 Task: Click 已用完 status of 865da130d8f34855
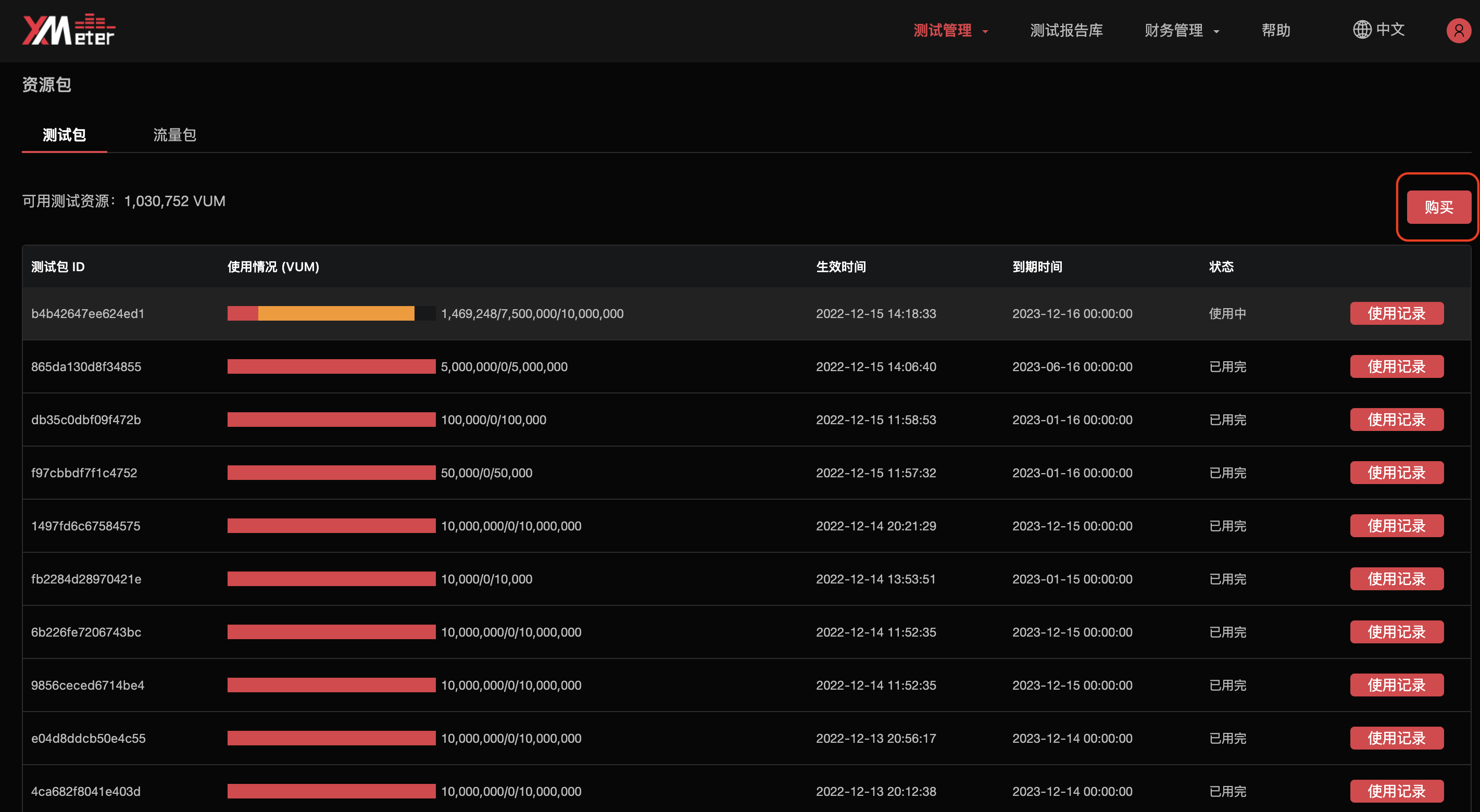pos(1227,366)
